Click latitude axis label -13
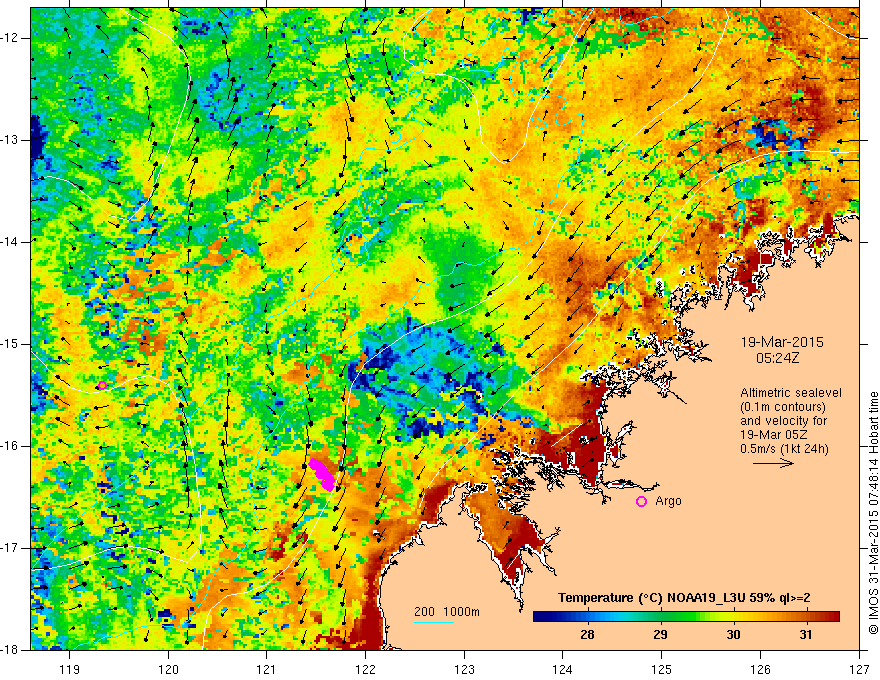The height and width of the screenshot is (680, 880). (x=10, y=140)
